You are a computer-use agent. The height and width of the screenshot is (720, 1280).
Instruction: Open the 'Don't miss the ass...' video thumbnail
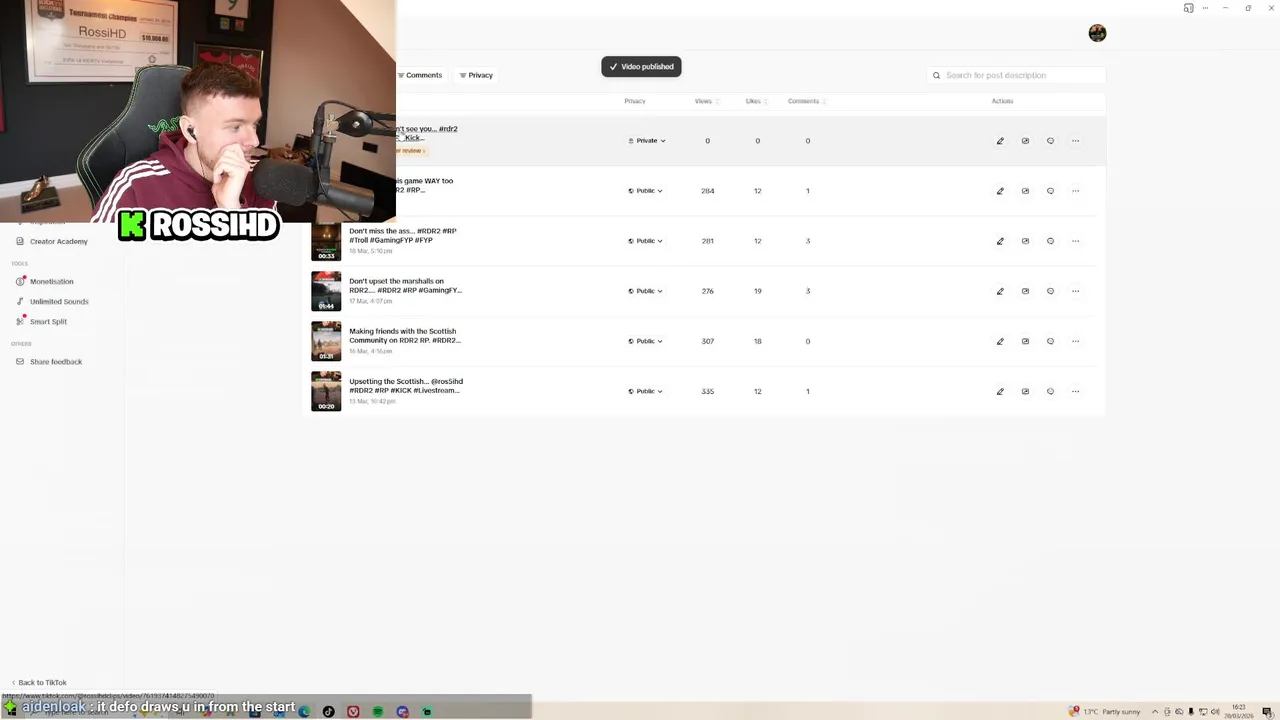click(x=326, y=241)
